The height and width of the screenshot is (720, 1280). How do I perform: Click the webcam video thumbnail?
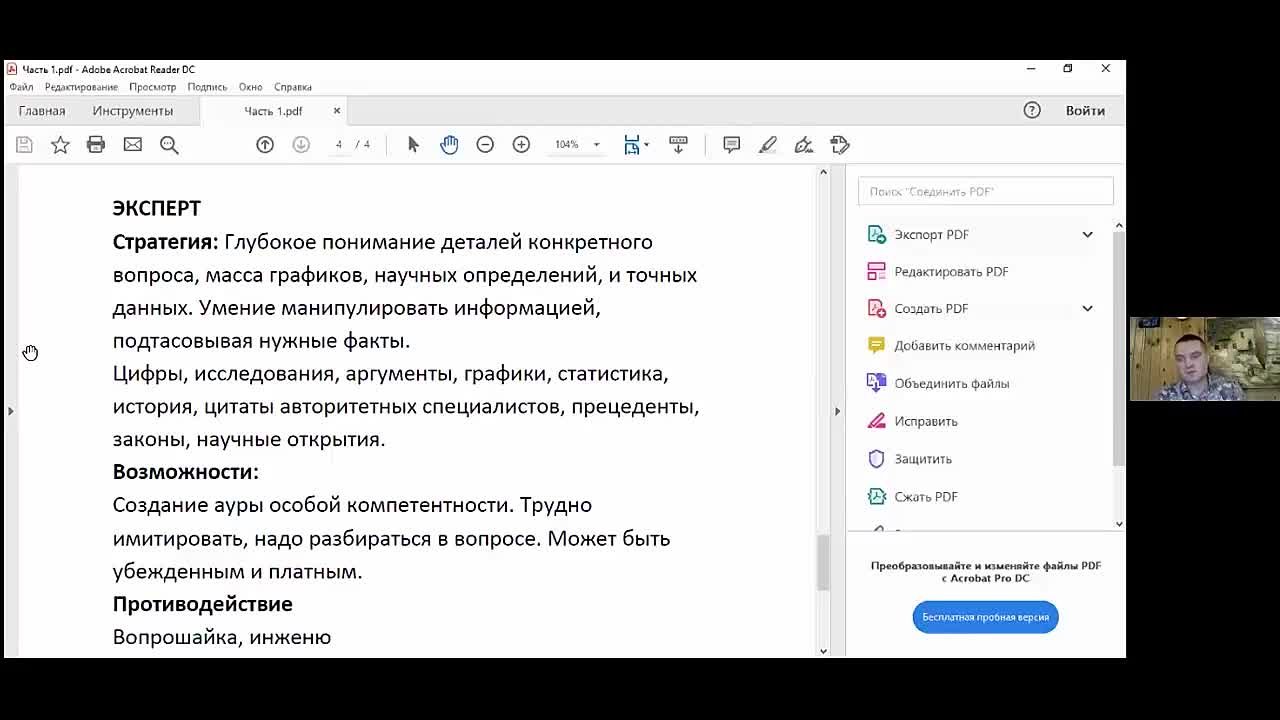(x=1205, y=359)
